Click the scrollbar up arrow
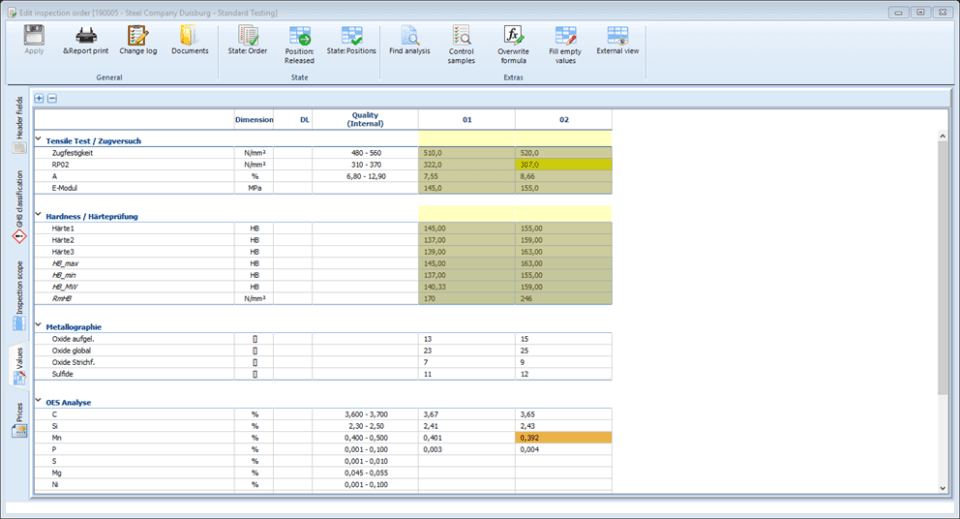This screenshot has height=519, width=960. pyautogui.click(x=942, y=136)
